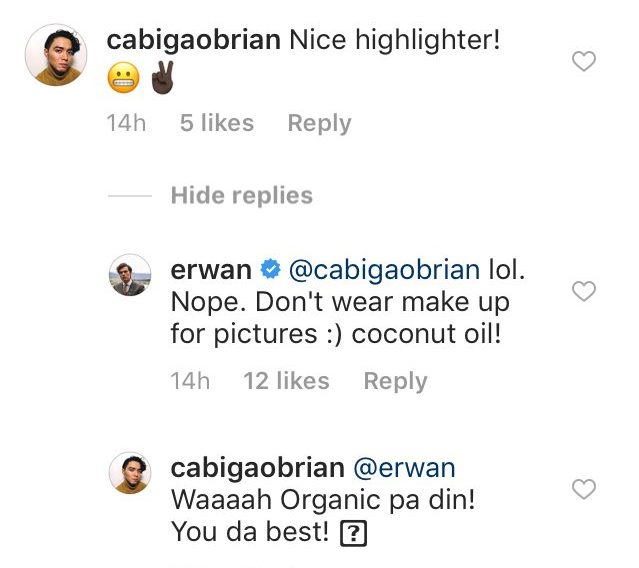
Task: Tap the @cabigaobrian mention in erwan's reply
Action: pos(384,270)
